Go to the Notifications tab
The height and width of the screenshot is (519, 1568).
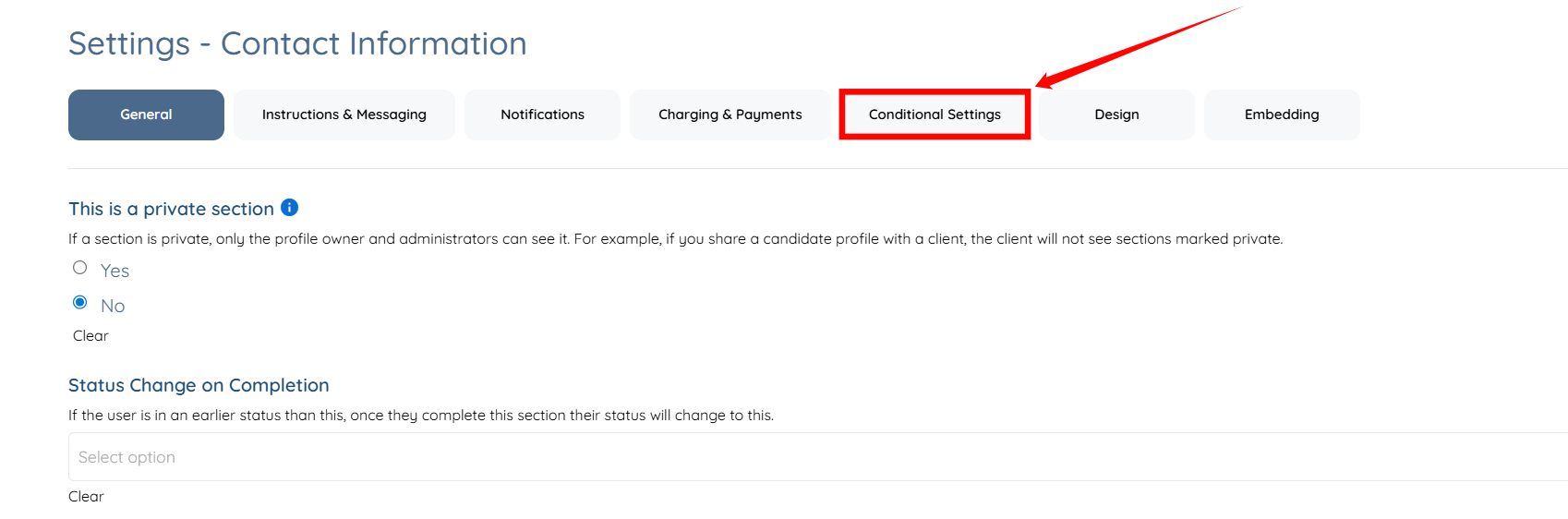point(542,115)
